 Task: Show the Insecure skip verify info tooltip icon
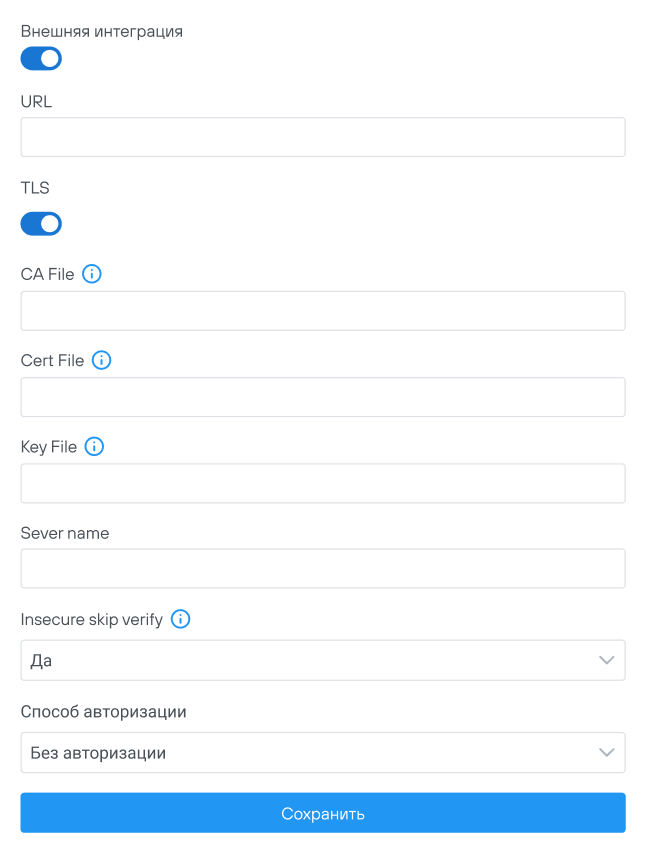tap(180, 619)
